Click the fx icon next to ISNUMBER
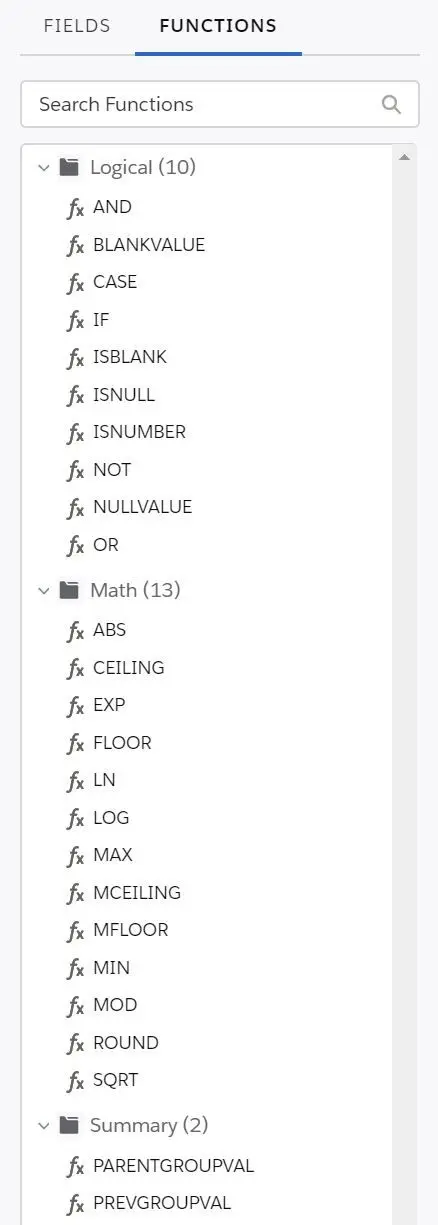438x1225 pixels. pos(76,433)
